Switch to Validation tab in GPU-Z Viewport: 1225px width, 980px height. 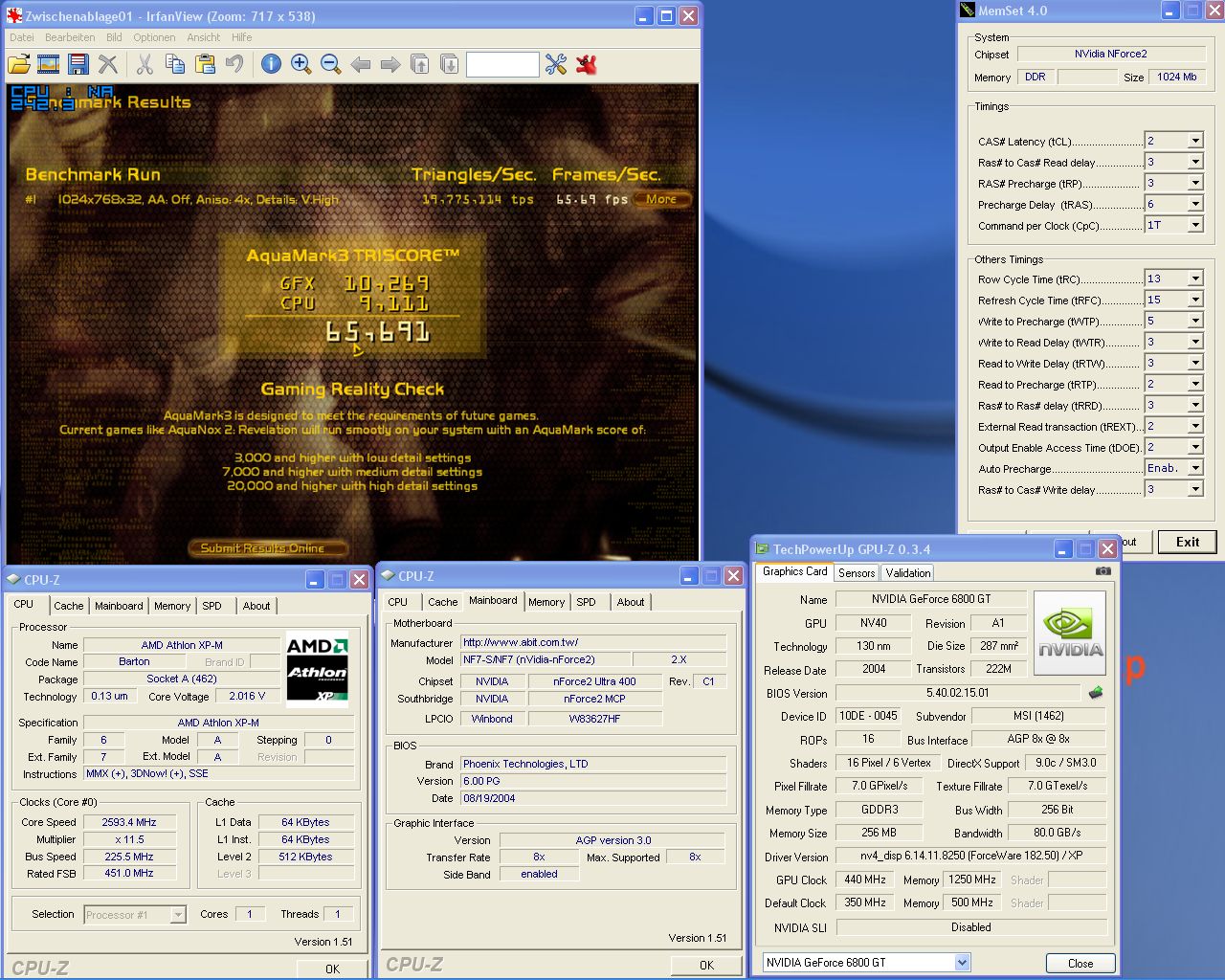point(907,572)
